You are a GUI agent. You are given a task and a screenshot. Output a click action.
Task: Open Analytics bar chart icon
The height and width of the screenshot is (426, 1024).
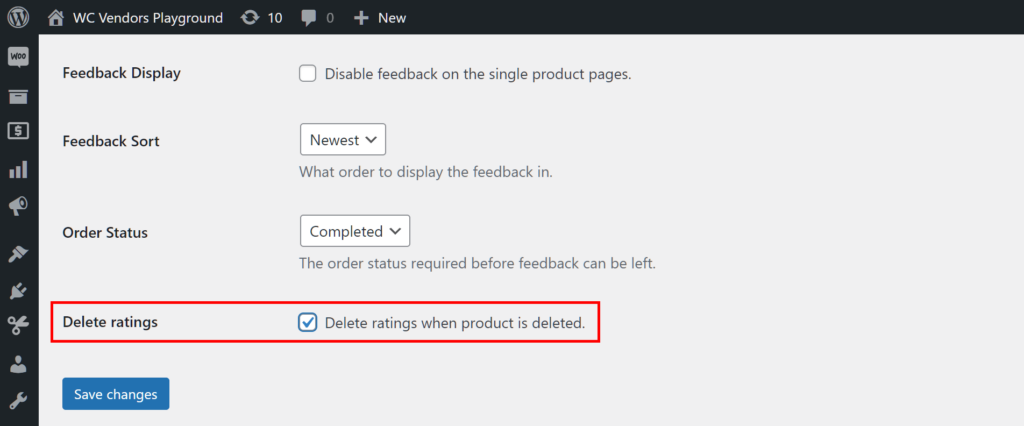click(x=18, y=170)
